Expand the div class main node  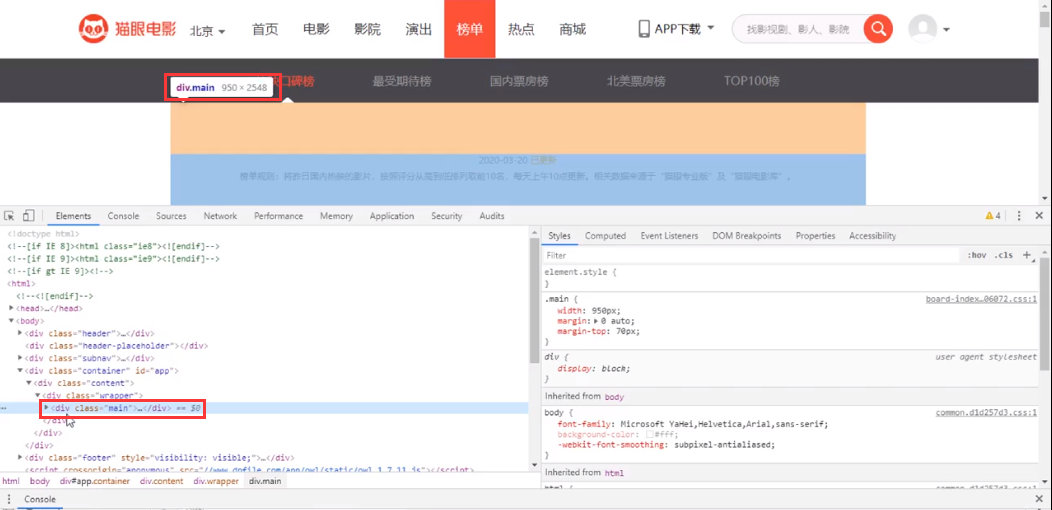(x=46, y=408)
